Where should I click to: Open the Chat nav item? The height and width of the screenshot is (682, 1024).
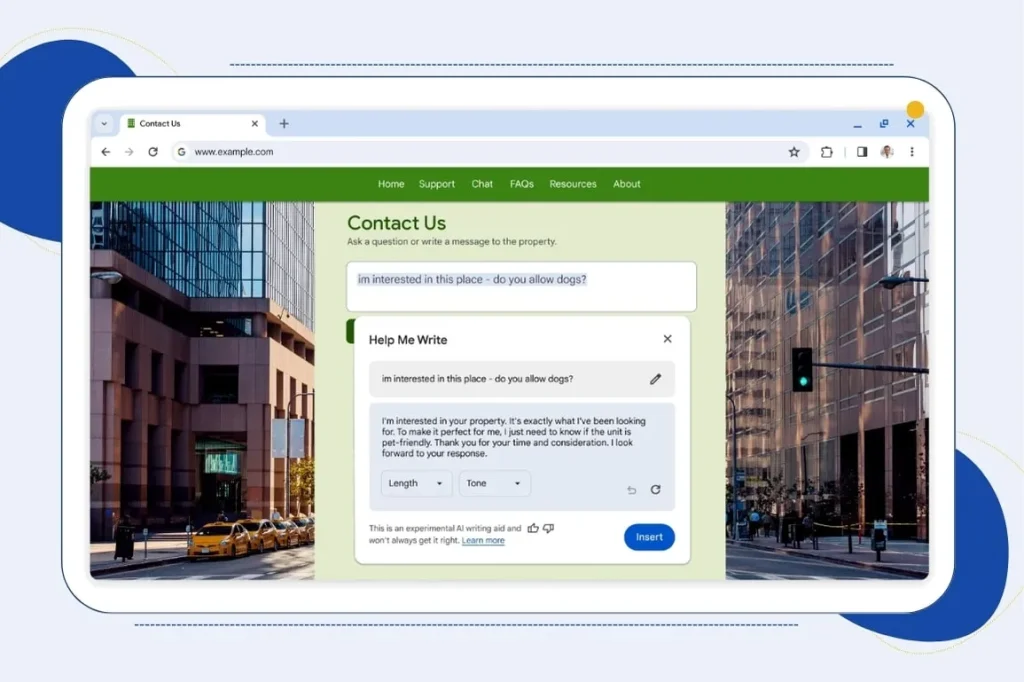point(482,184)
